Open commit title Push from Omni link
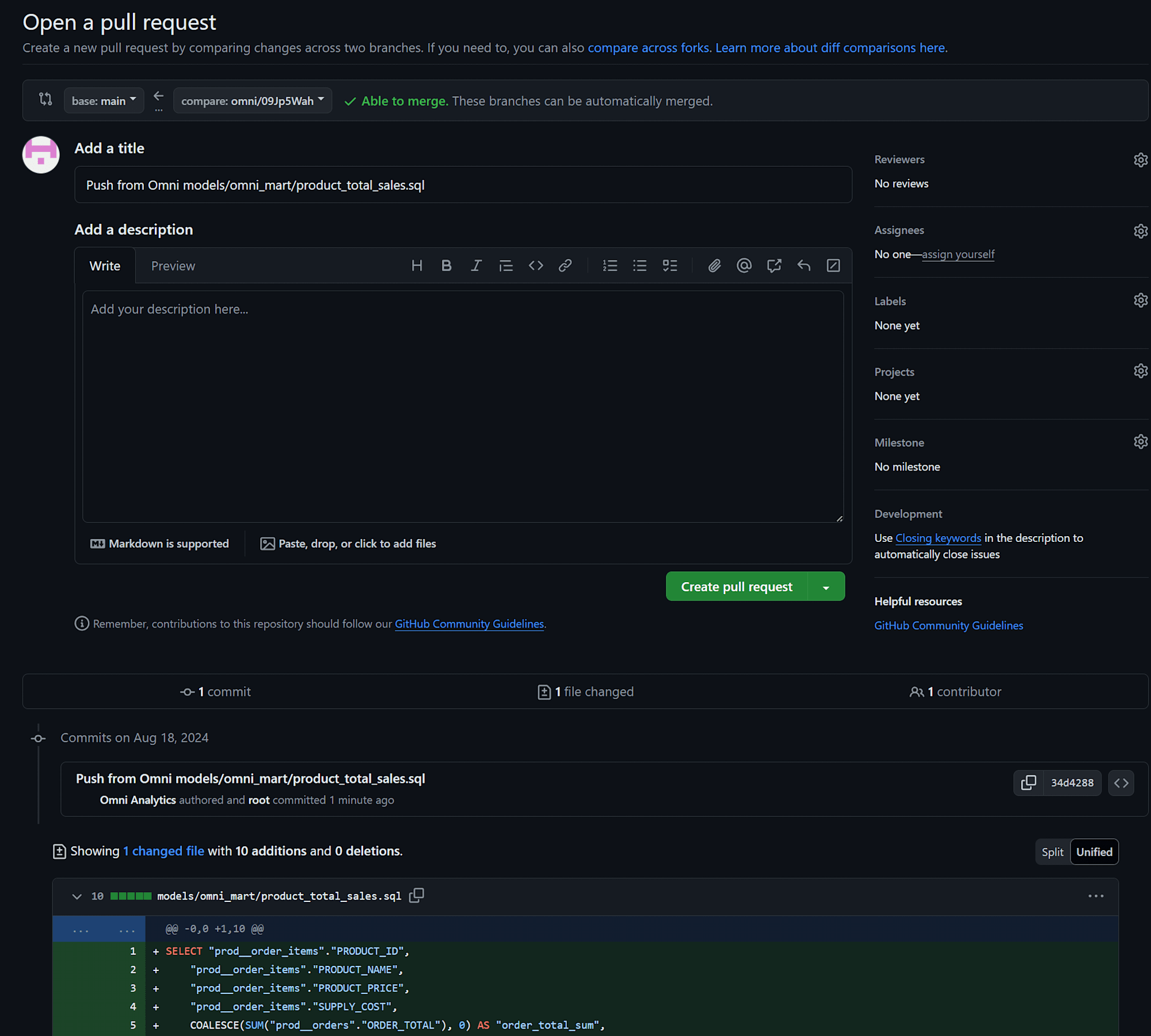Screen dimensions: 1151x1036 pyautogui.click(x=250, y=778)
